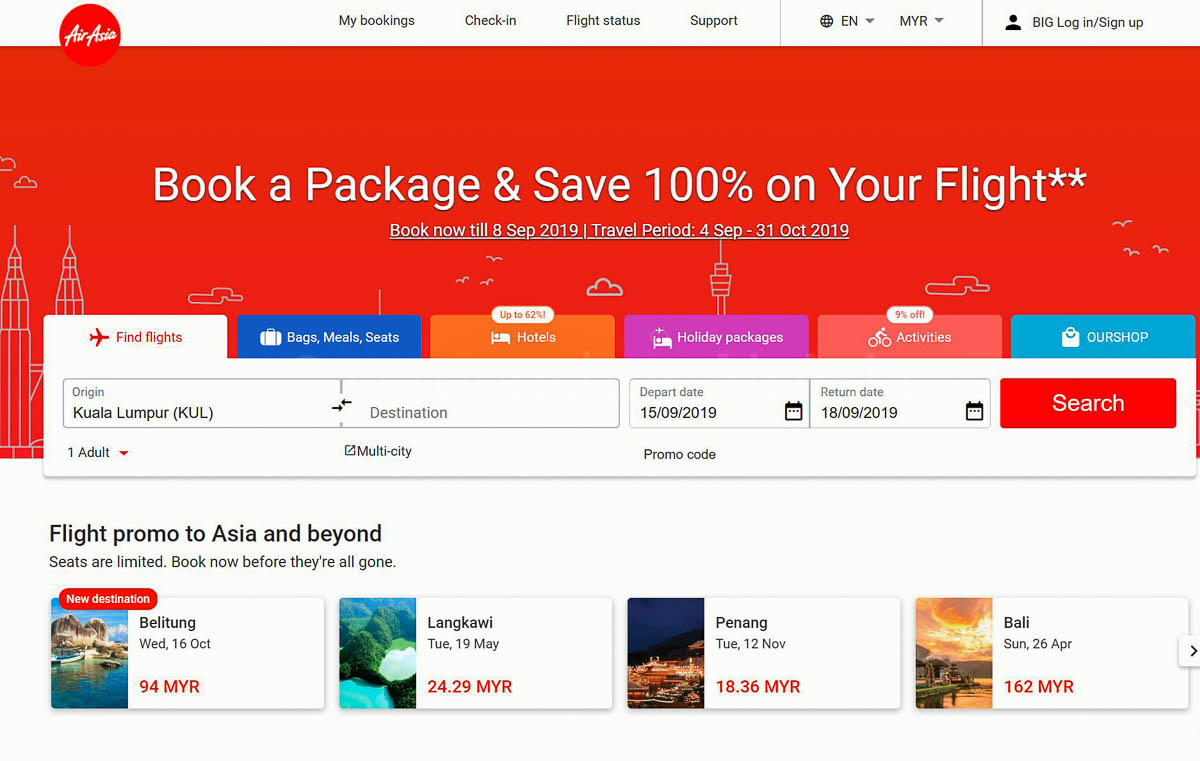Click the user profile icon
Screen dimensions: 1200x761
point(1013,22)
